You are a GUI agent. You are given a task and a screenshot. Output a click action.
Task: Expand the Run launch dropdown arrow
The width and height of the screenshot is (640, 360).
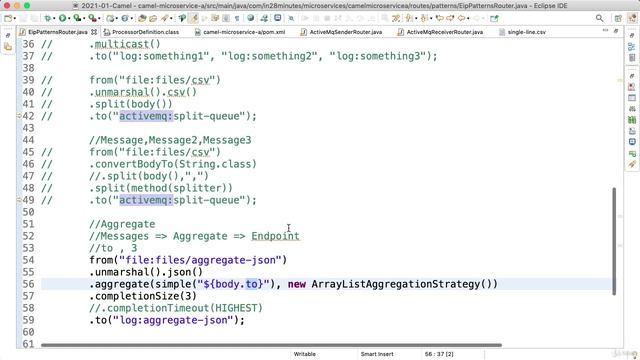pyautogui.click(x=69, y=18)
